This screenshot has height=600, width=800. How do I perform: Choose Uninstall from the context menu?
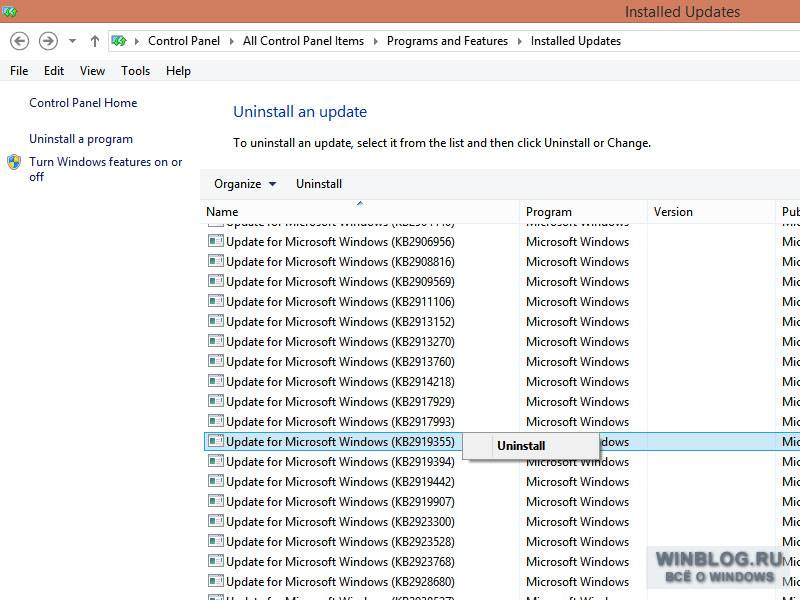531,446
